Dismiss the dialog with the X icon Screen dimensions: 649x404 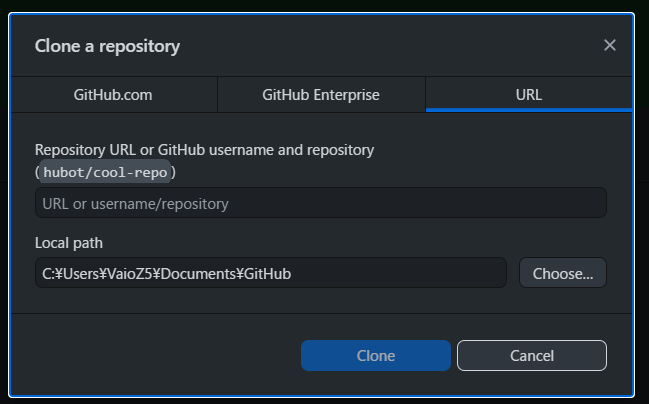[x=610, y=45]
